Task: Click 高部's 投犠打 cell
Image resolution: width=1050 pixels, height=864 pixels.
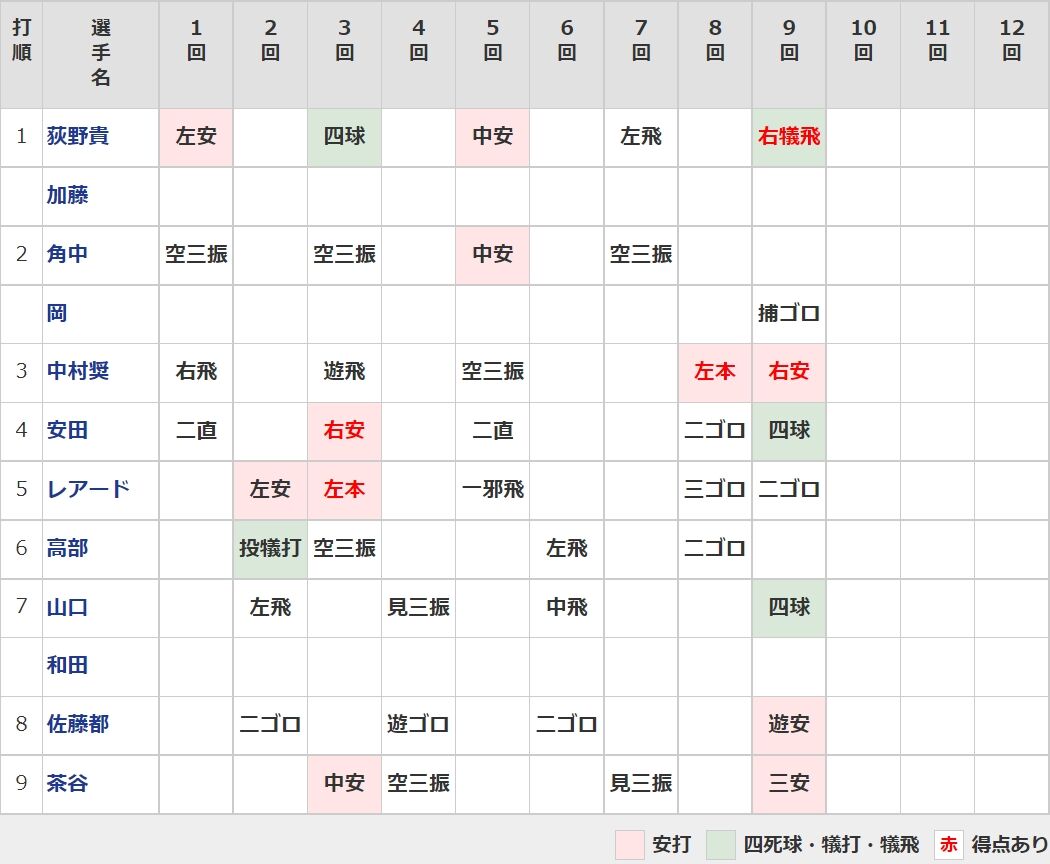Action: pos(270,548)
